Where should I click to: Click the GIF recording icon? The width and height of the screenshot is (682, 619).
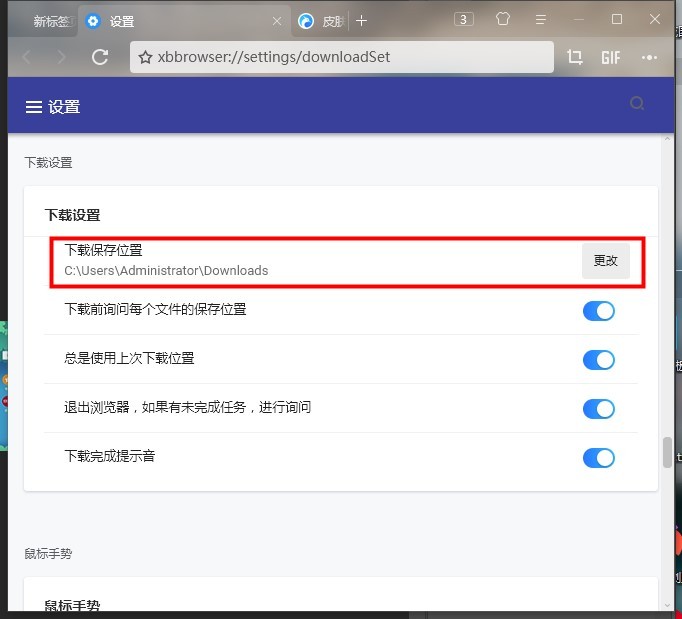[x=611, y=57]
